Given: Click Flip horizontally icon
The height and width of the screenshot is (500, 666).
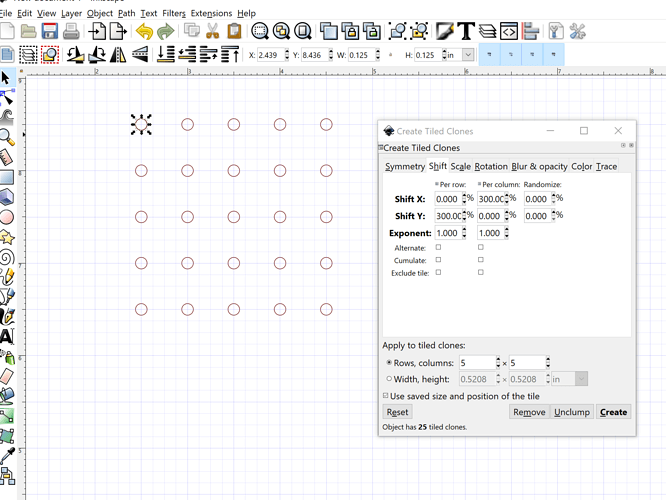Looking at the screenshot, I should point(118,55).
